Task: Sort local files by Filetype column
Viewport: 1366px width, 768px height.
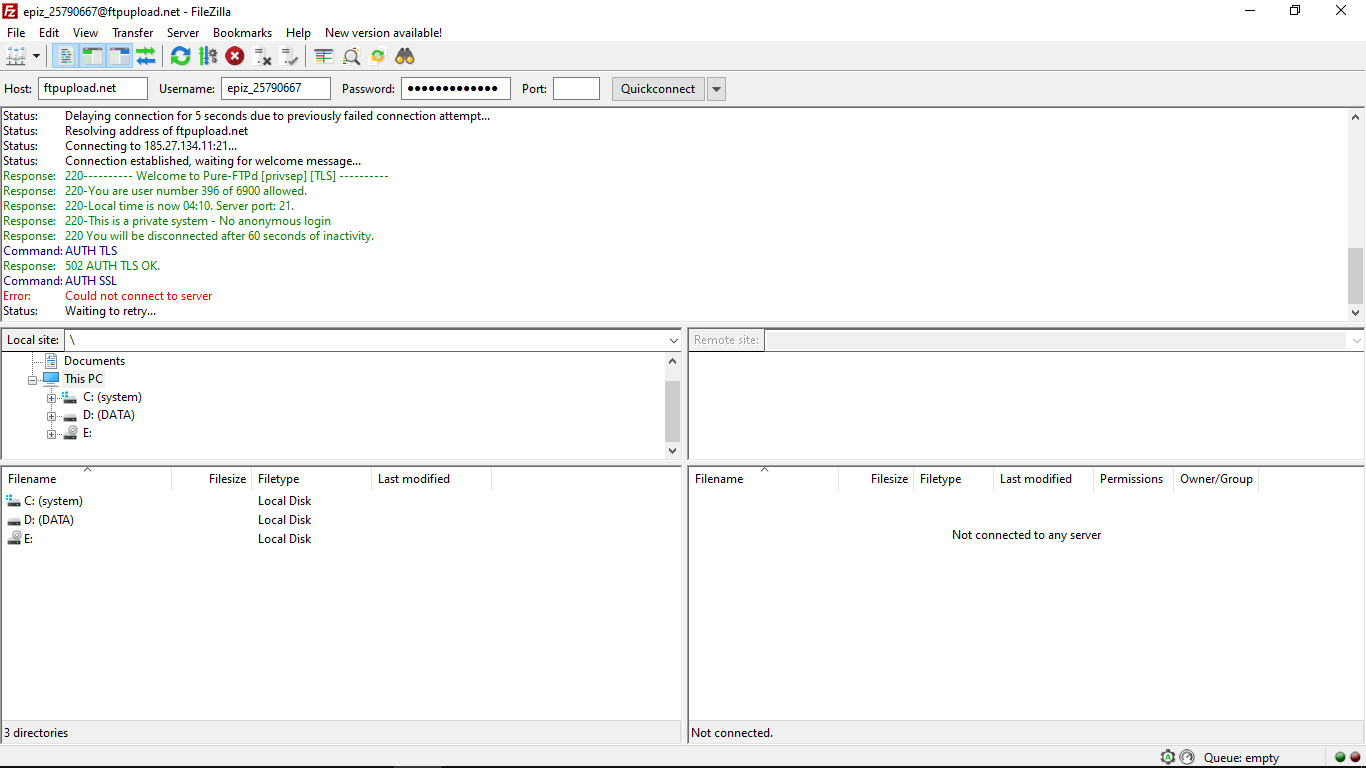Action: pyautogui.click(x=311, y=479)
